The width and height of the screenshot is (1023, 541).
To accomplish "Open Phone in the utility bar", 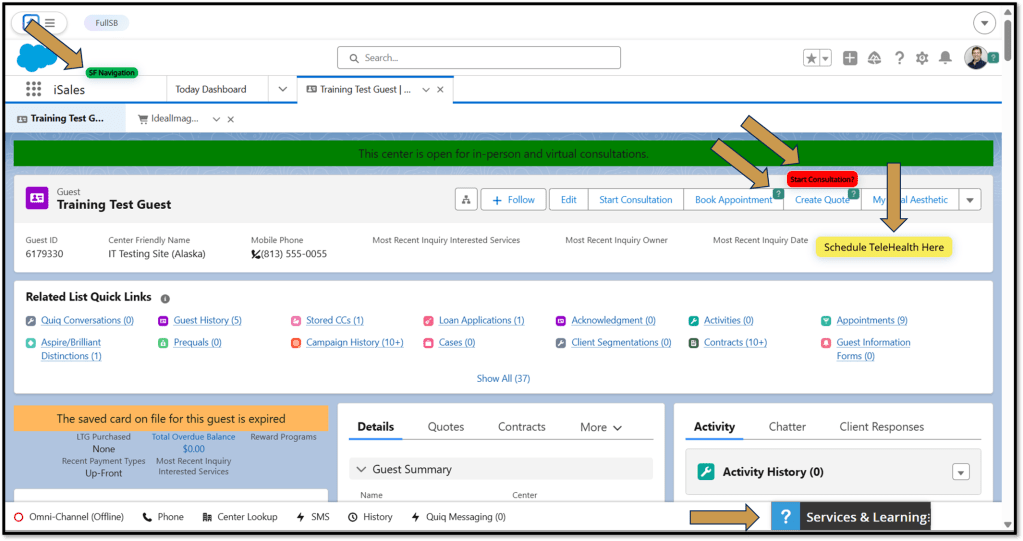I will tap(163, 517).
